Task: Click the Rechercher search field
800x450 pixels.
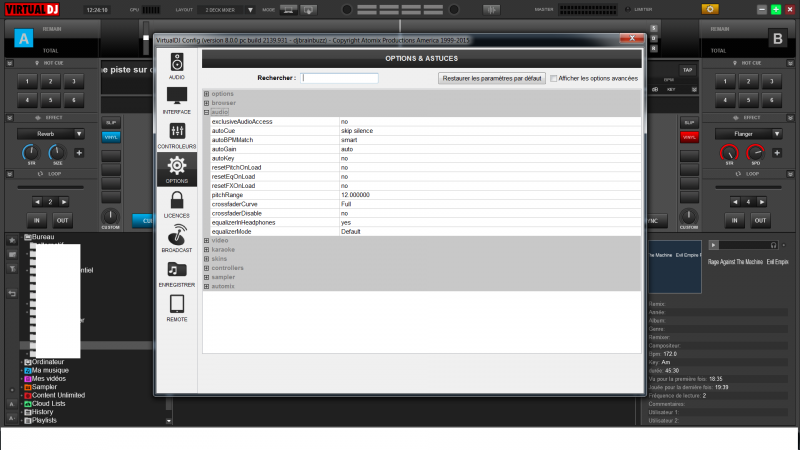Action: click(339, 78)
